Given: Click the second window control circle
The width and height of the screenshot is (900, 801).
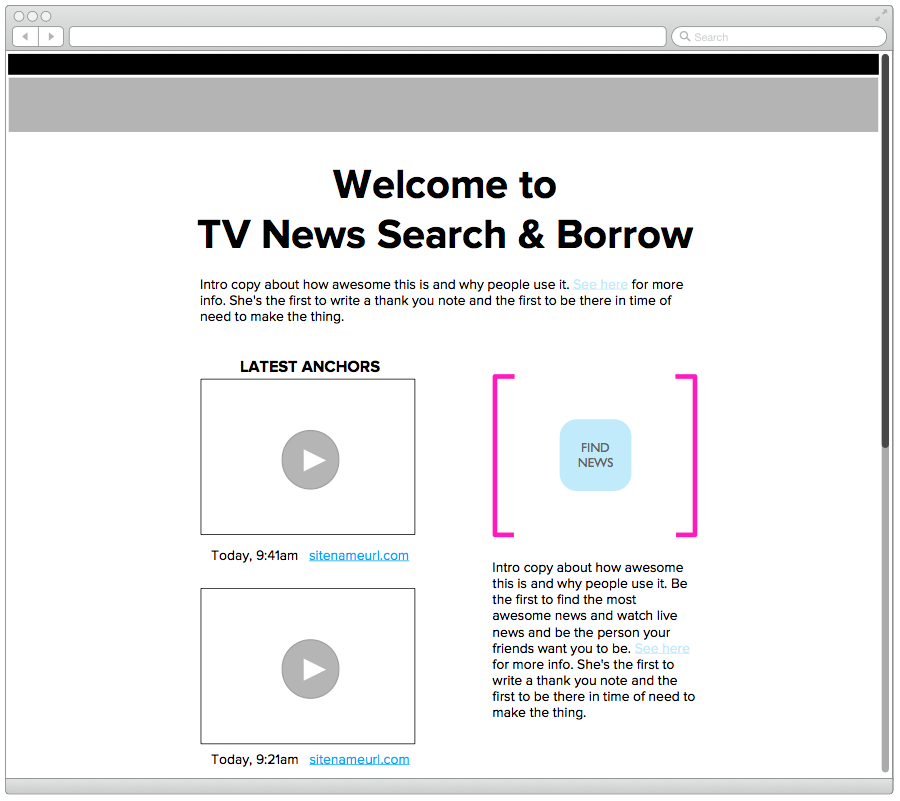Looking at the screenshot, I should (x=33, y=16).
